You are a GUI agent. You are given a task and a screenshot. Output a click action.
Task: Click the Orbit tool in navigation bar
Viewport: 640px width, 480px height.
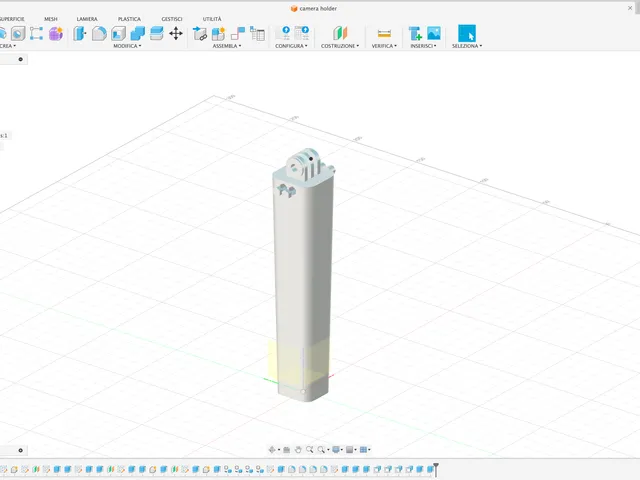coord(272,450)
